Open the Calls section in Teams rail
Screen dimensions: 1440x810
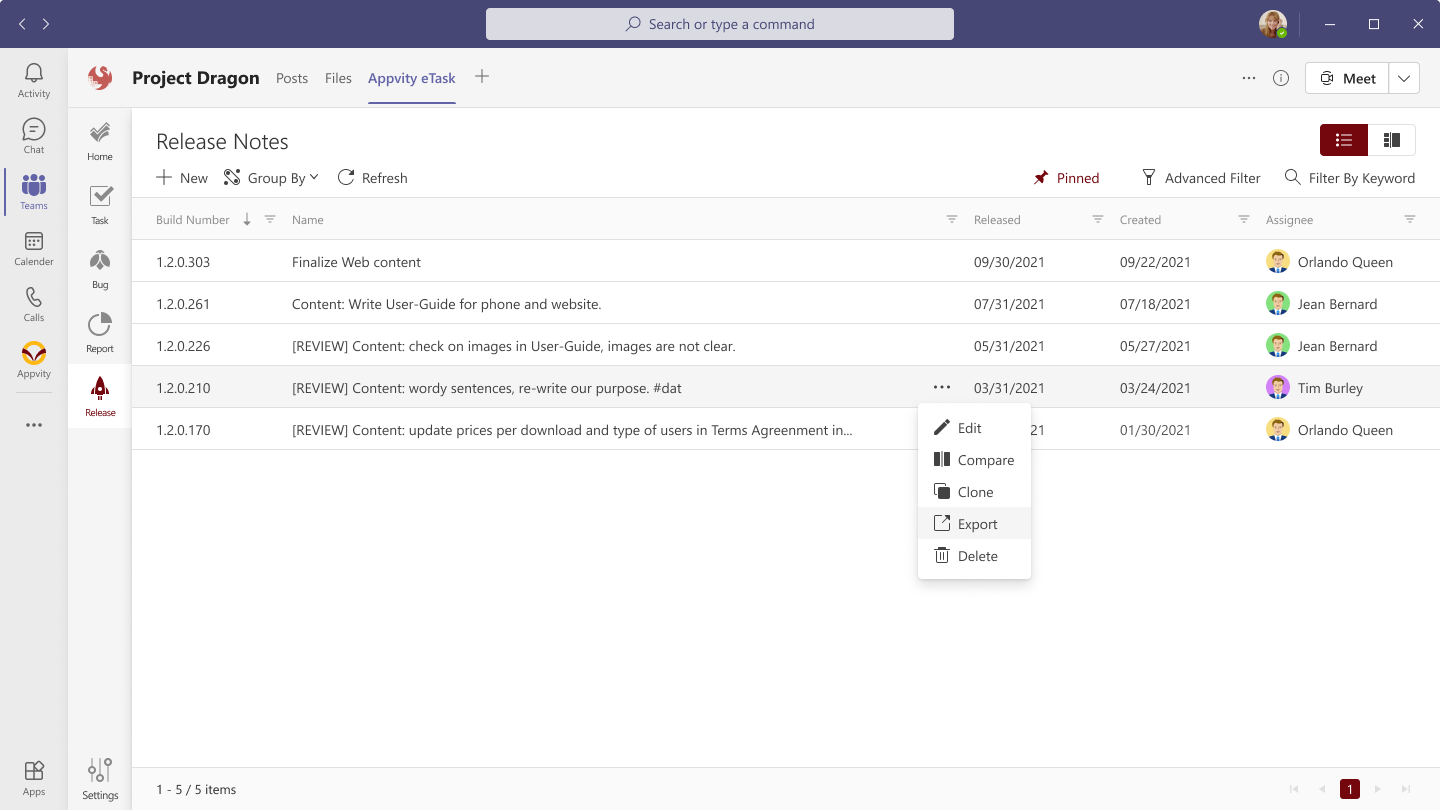33,305
